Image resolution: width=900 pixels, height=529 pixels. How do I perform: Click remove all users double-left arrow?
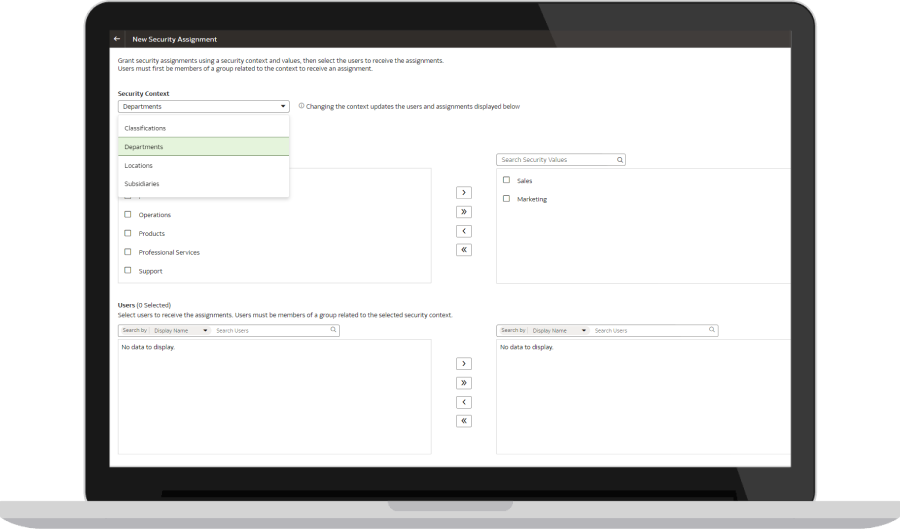tap(464, 421)
